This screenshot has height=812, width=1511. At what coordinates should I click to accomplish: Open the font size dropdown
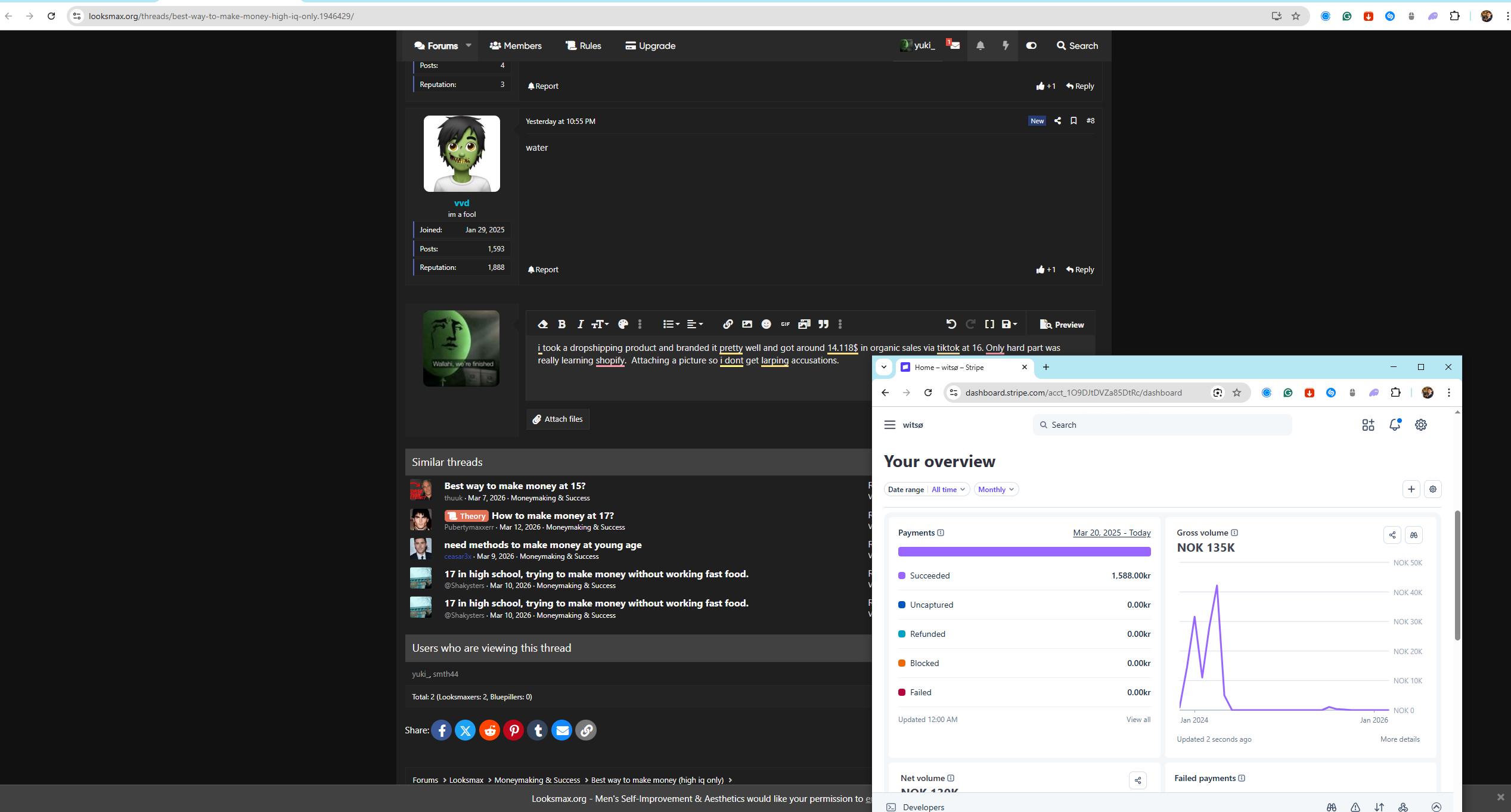coord(600,324)
